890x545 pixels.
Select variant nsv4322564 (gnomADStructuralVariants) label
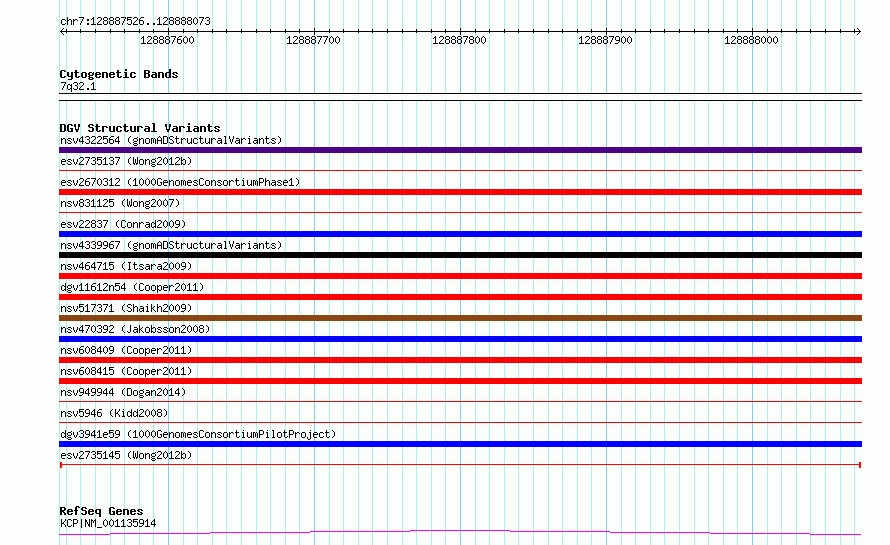[x=171, y=140]
